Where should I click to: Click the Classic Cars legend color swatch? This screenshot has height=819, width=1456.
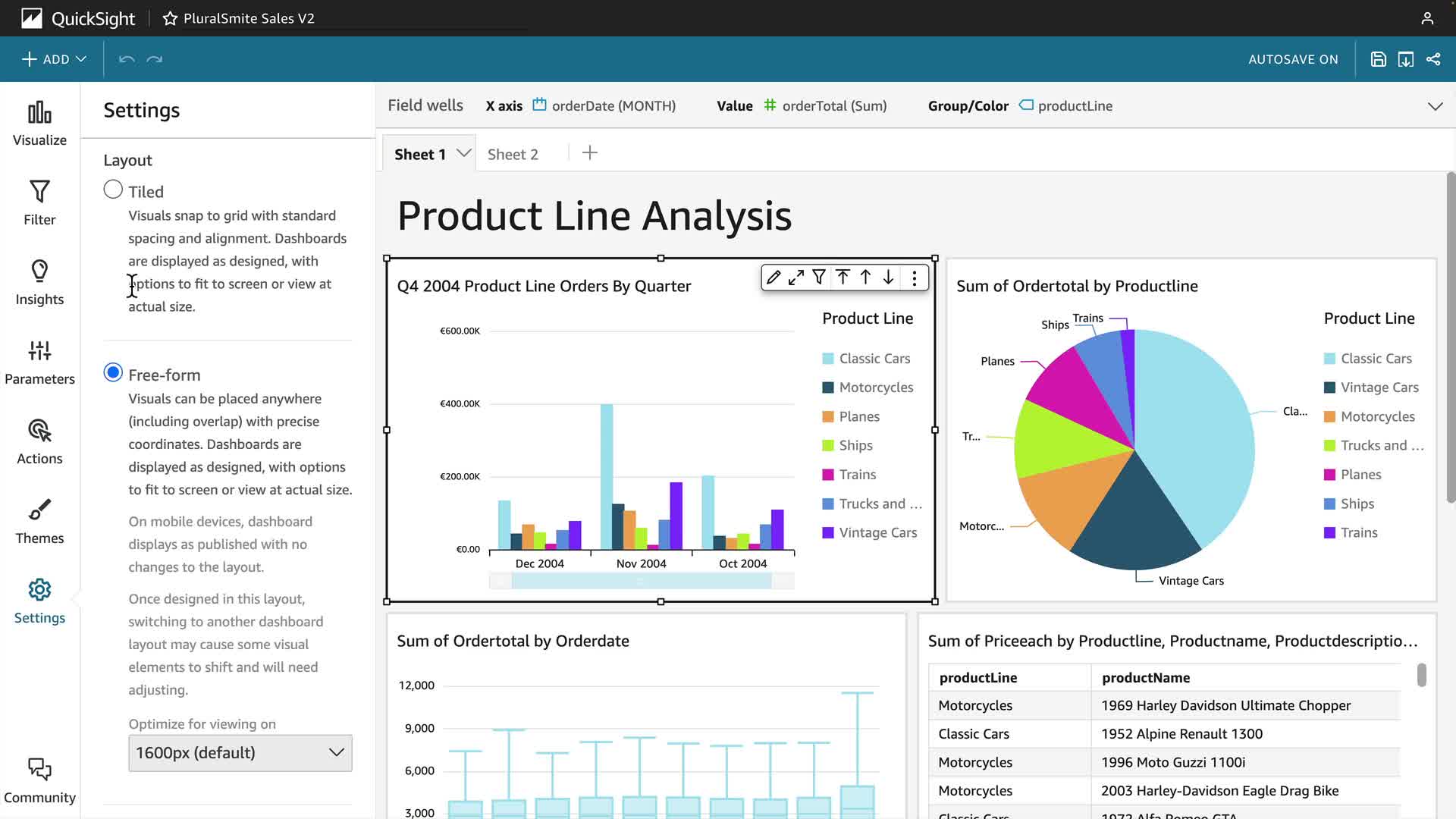pos(828,359)
